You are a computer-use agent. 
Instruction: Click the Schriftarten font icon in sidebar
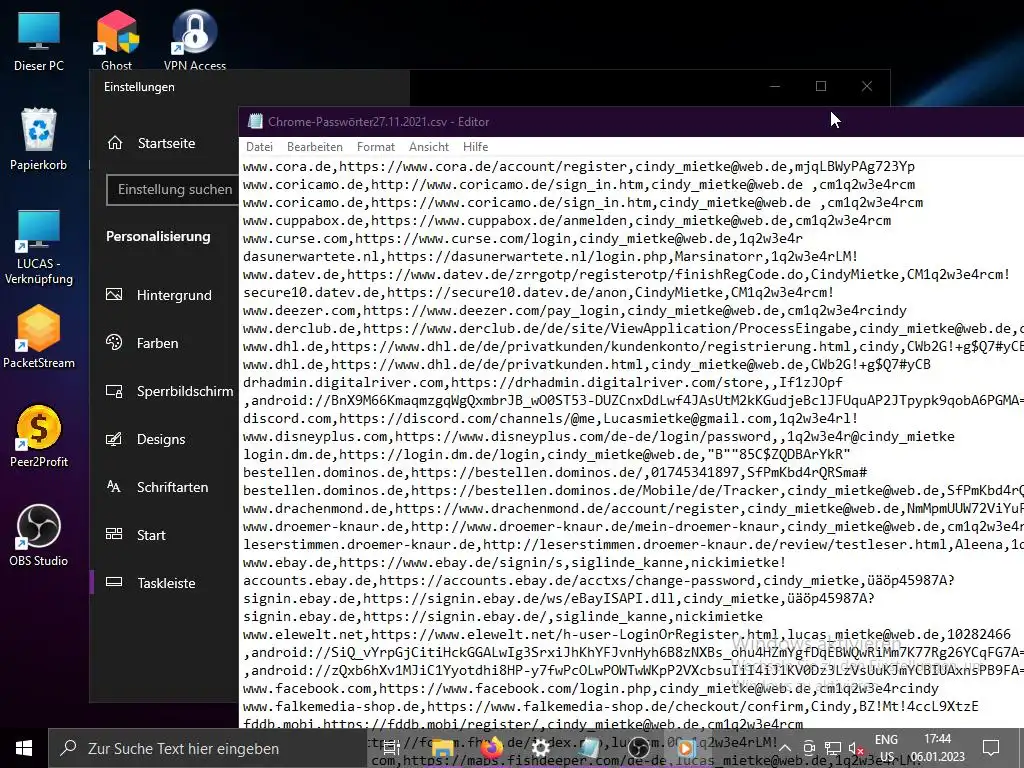[114, 487]
